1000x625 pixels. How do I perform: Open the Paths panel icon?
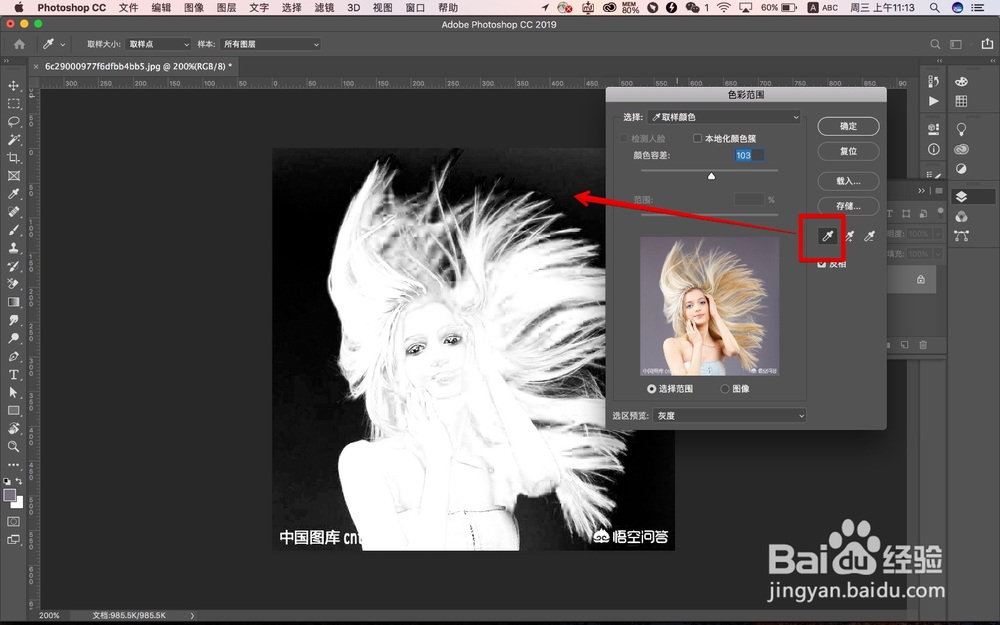point(962,236)
